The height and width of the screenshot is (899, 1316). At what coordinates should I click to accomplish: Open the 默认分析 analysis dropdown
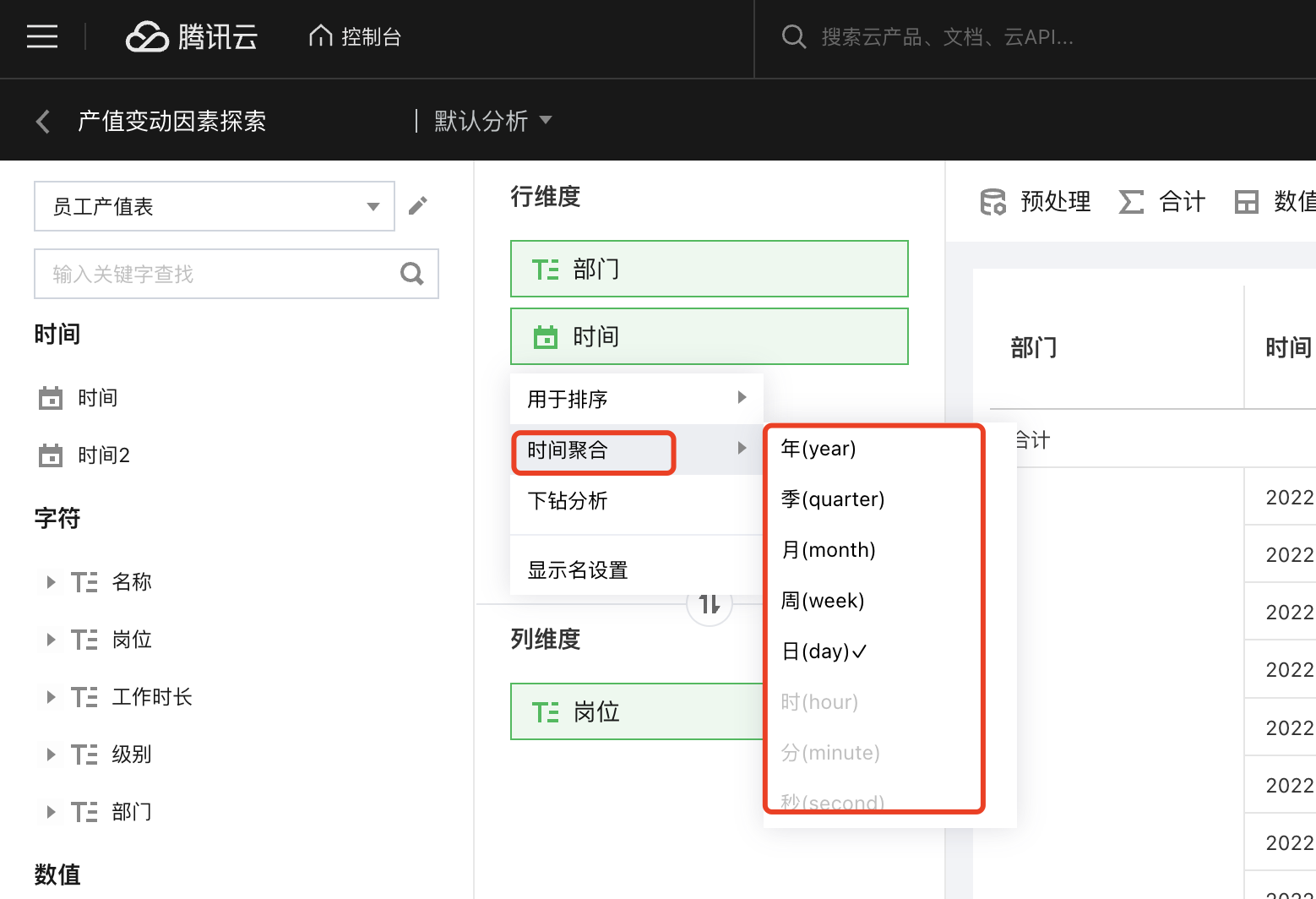(x=493, y=121)
